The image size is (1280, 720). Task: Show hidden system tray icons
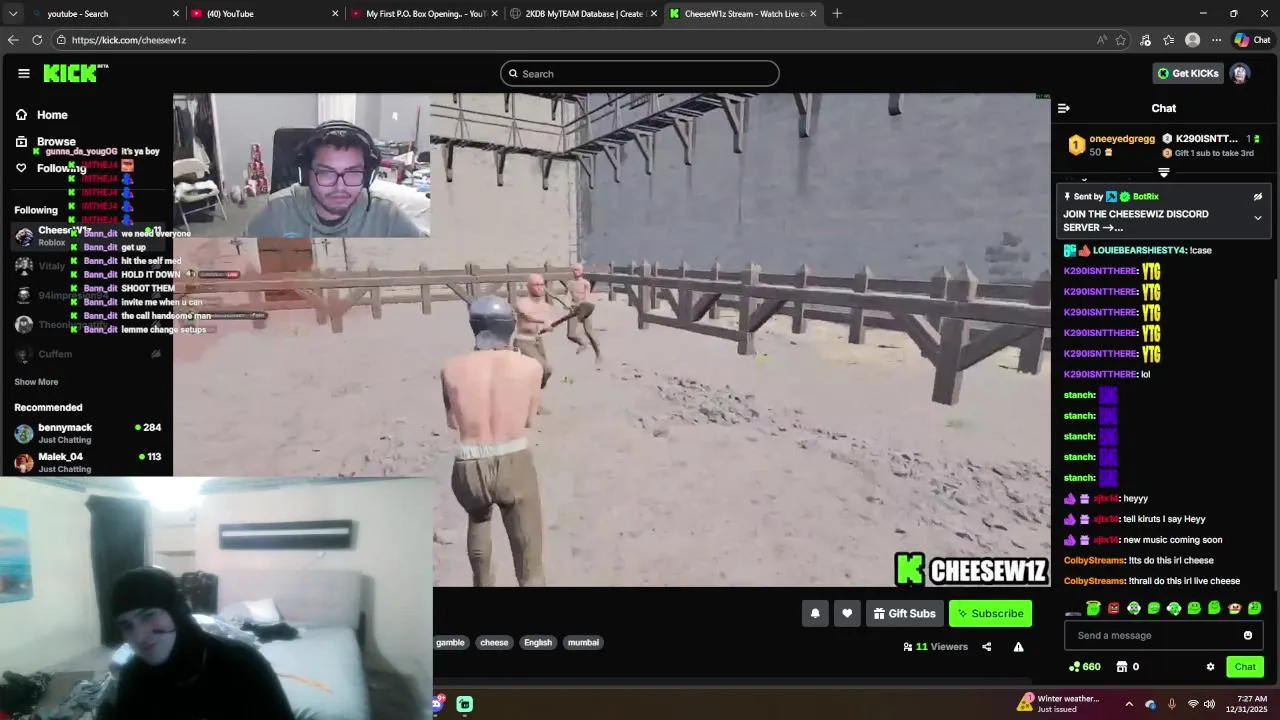point(1130,704)
